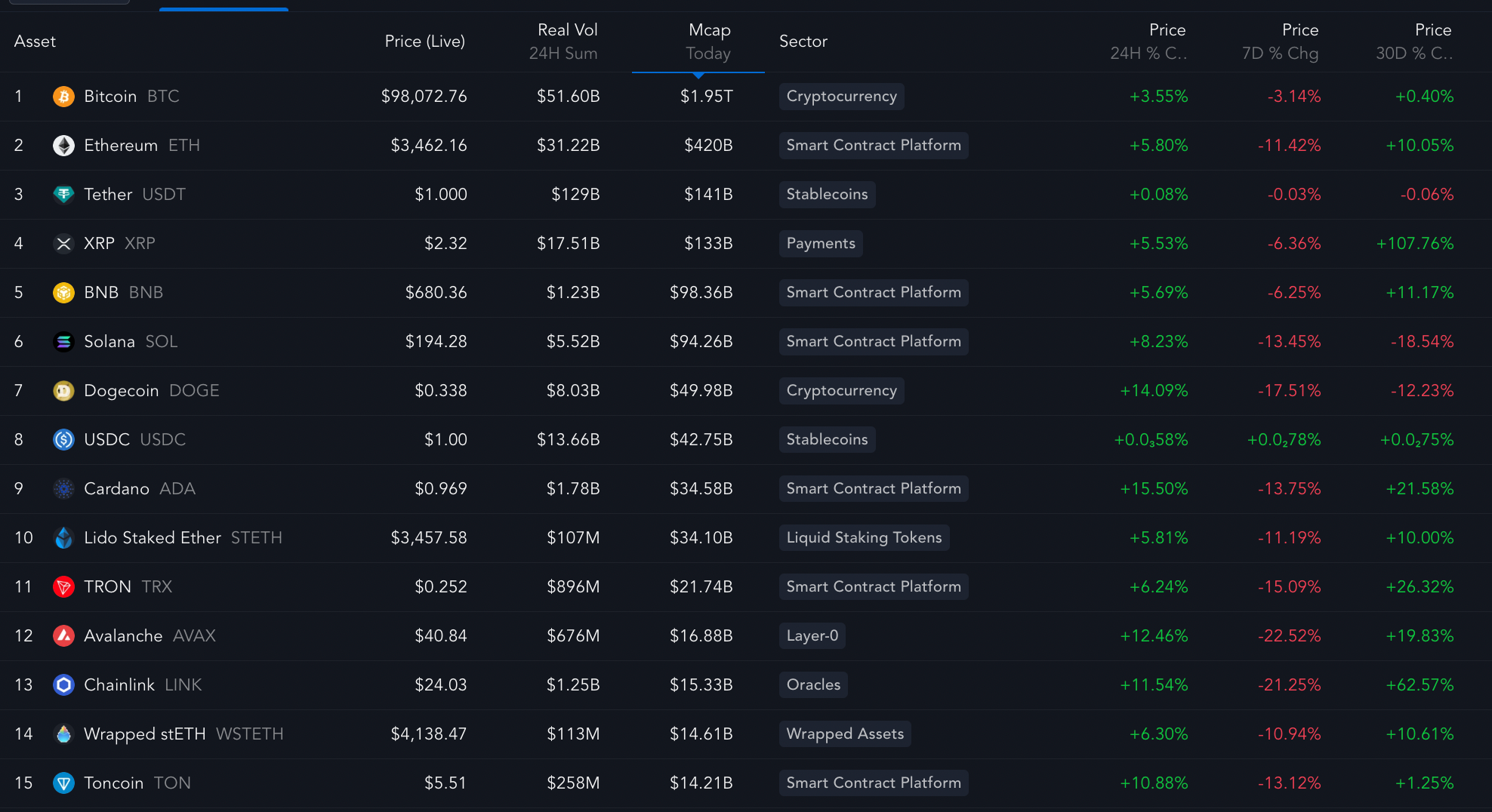The image size is (1492, 812).
Task: Click the Dogecoin logo icon
Action: click(63, 391)
